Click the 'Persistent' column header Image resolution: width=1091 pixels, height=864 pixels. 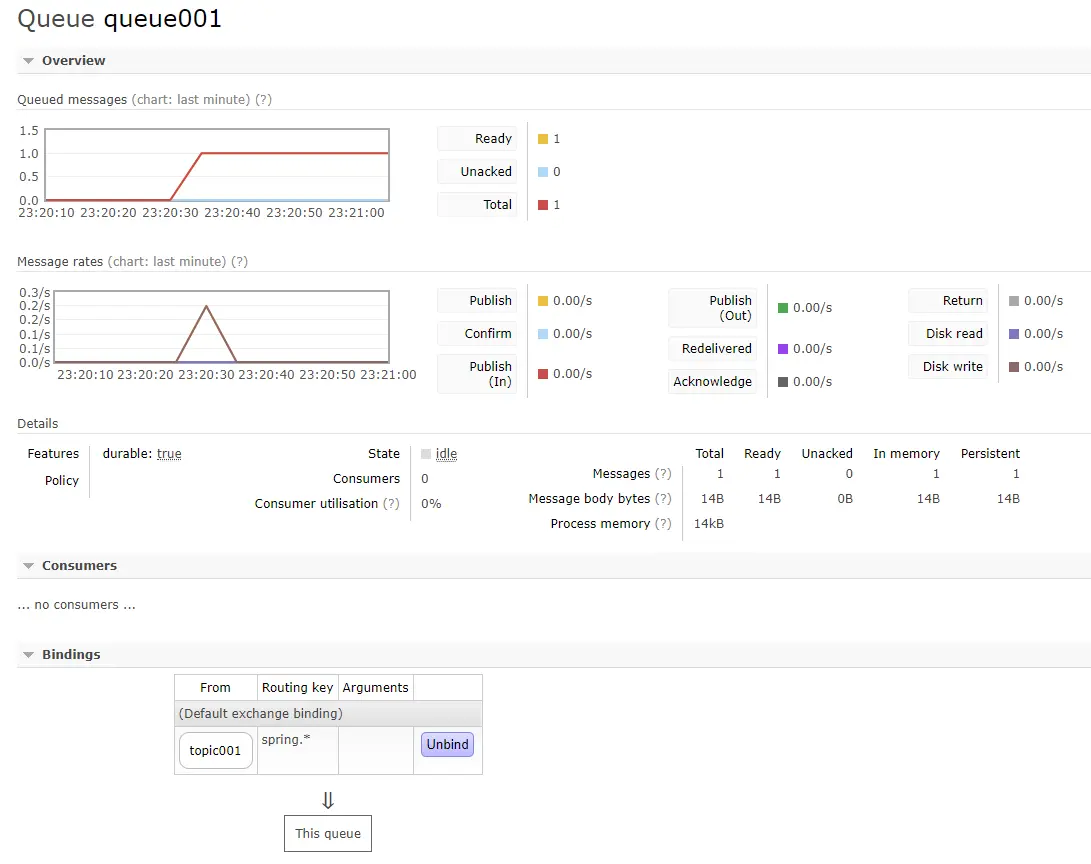tap(990, 454)
